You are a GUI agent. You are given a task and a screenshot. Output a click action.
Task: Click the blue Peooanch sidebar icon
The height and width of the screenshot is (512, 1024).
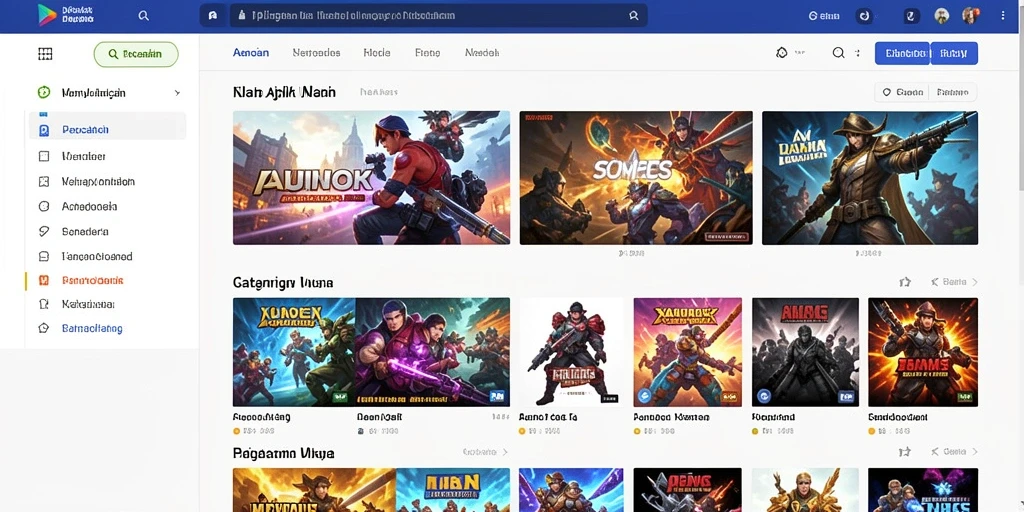[x=44, y=131]
